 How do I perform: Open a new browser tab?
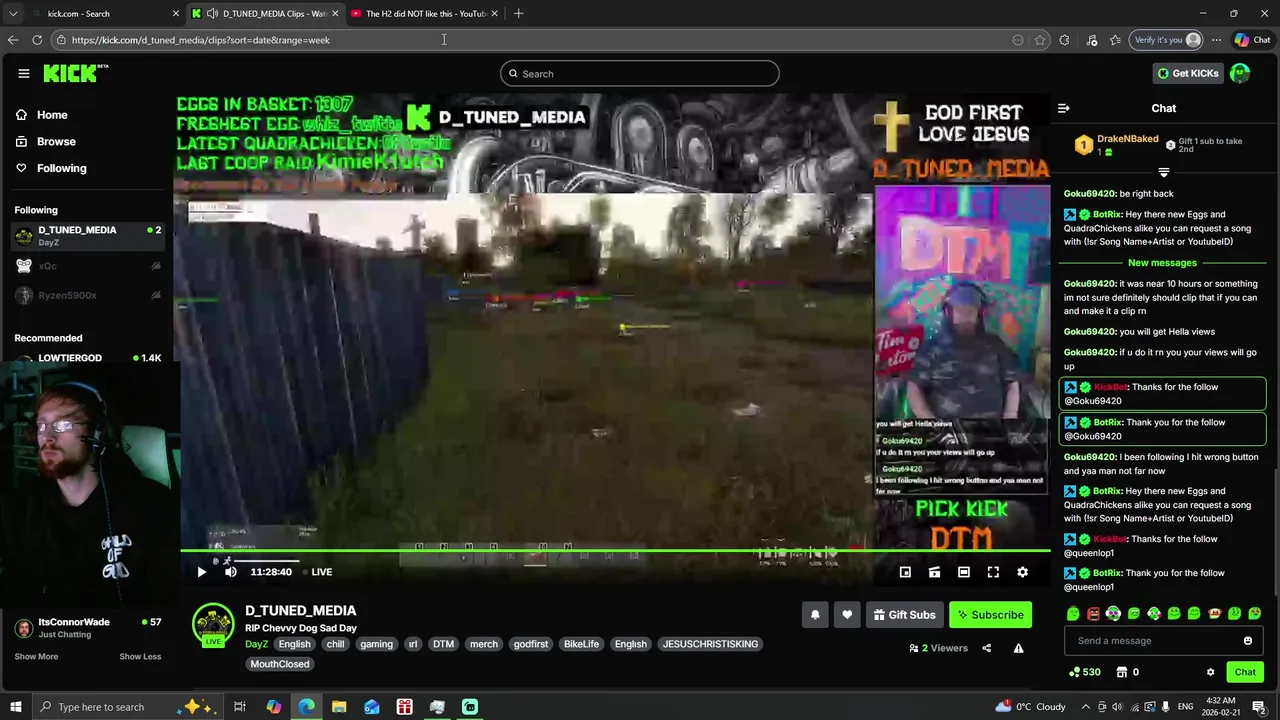coord(518,14)
